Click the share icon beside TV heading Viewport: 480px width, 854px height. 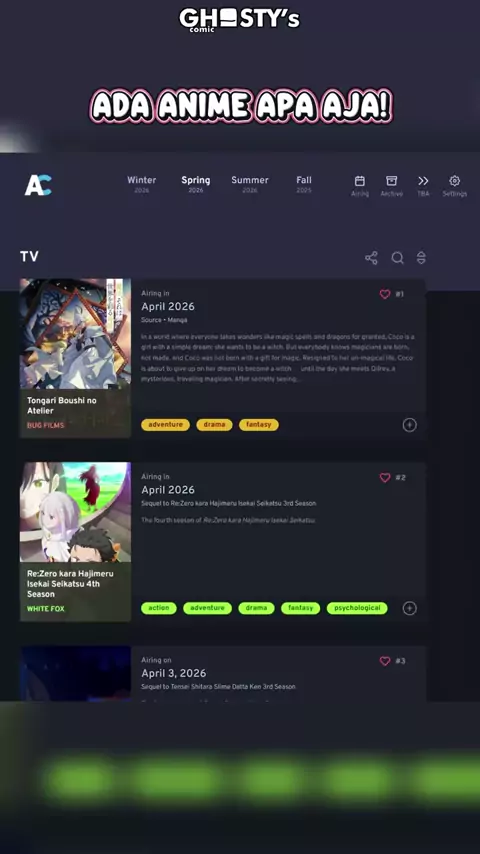(x=372, y=258)
